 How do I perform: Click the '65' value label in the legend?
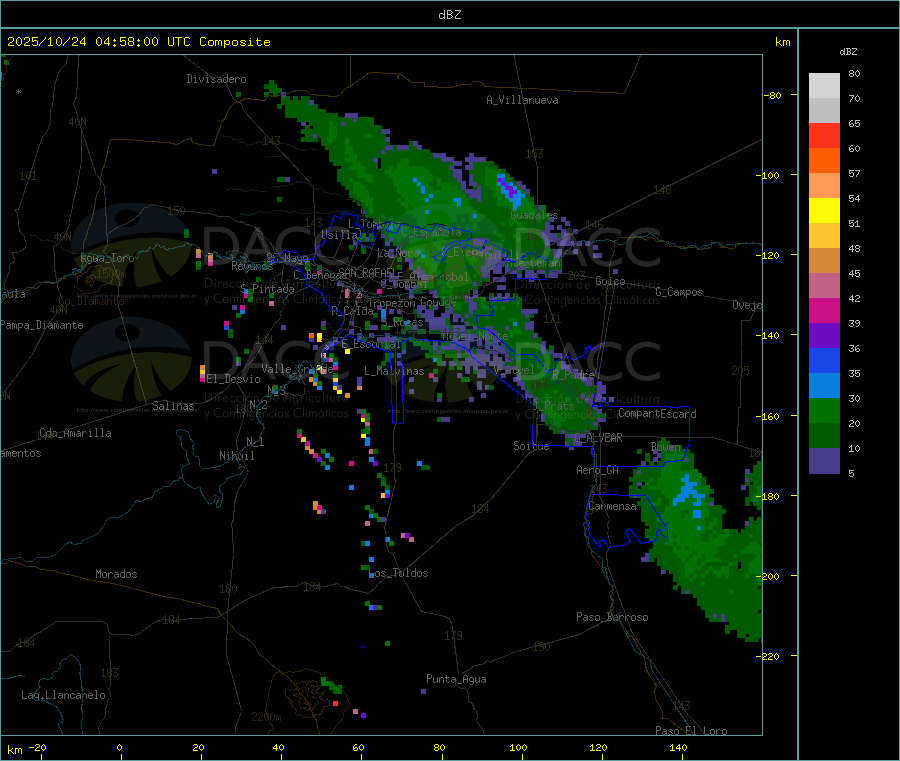(854, 123)
